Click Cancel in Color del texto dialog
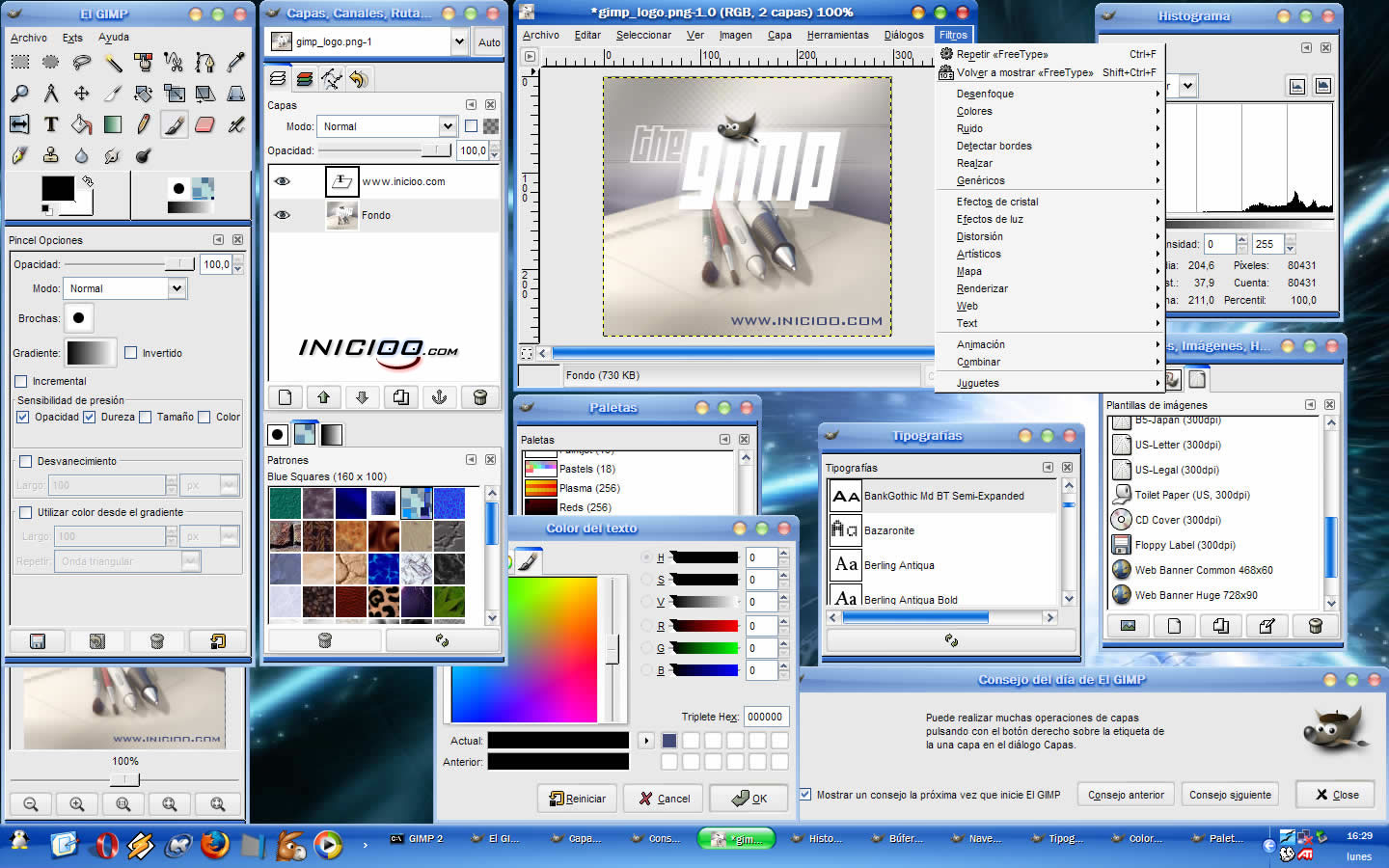 point(664,799)
